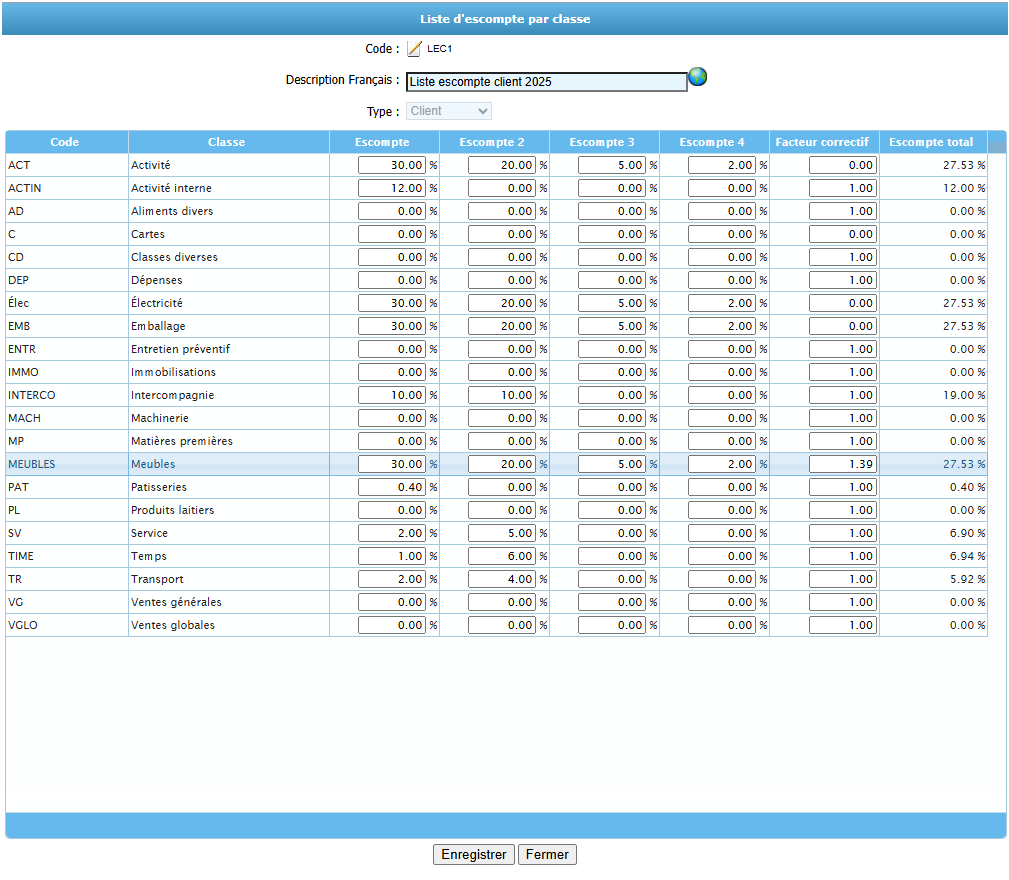The width and height of the screenshot is (1009, 880).
Task: Edit Escompte 2 field for ACT row
Action: coord(502,165)
